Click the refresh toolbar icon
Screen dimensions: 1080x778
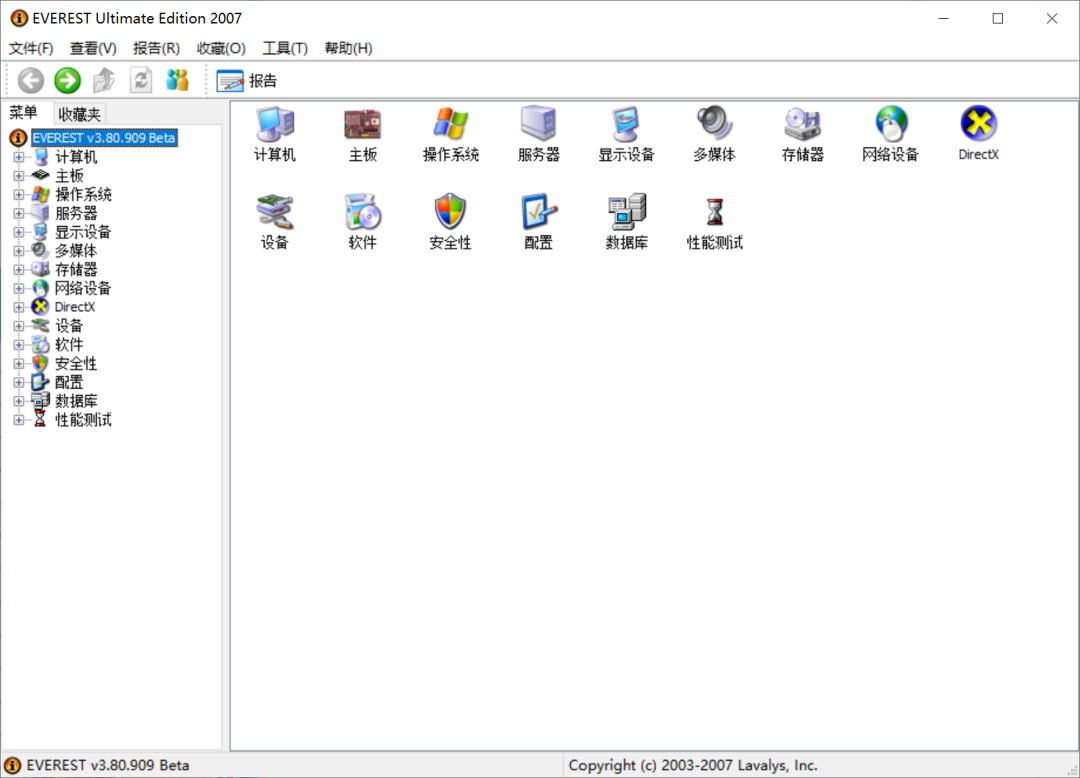141,81
